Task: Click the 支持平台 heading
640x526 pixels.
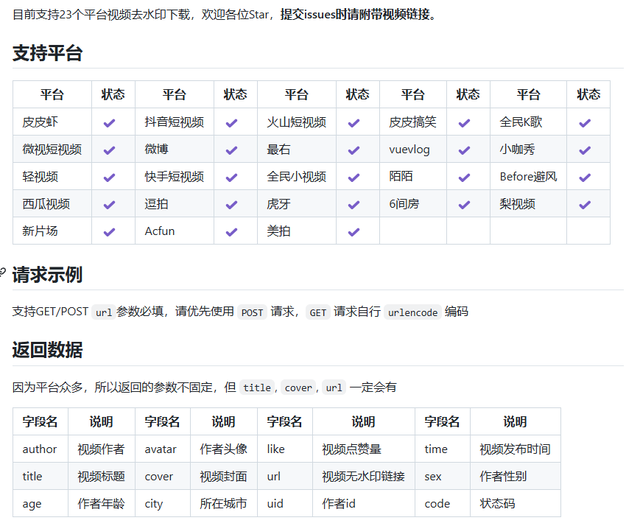Action: pos(47,54)
